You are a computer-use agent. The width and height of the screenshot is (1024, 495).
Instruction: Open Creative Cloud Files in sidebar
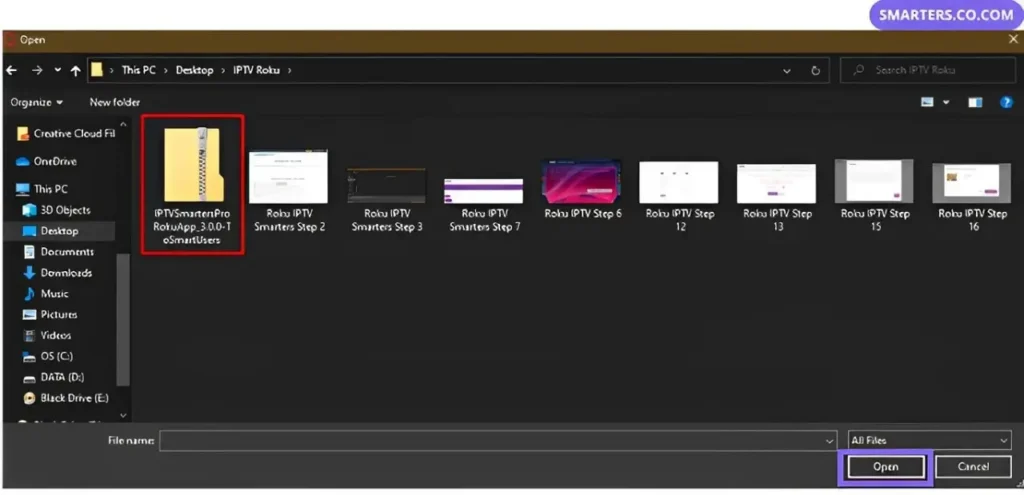coord(67,133)
